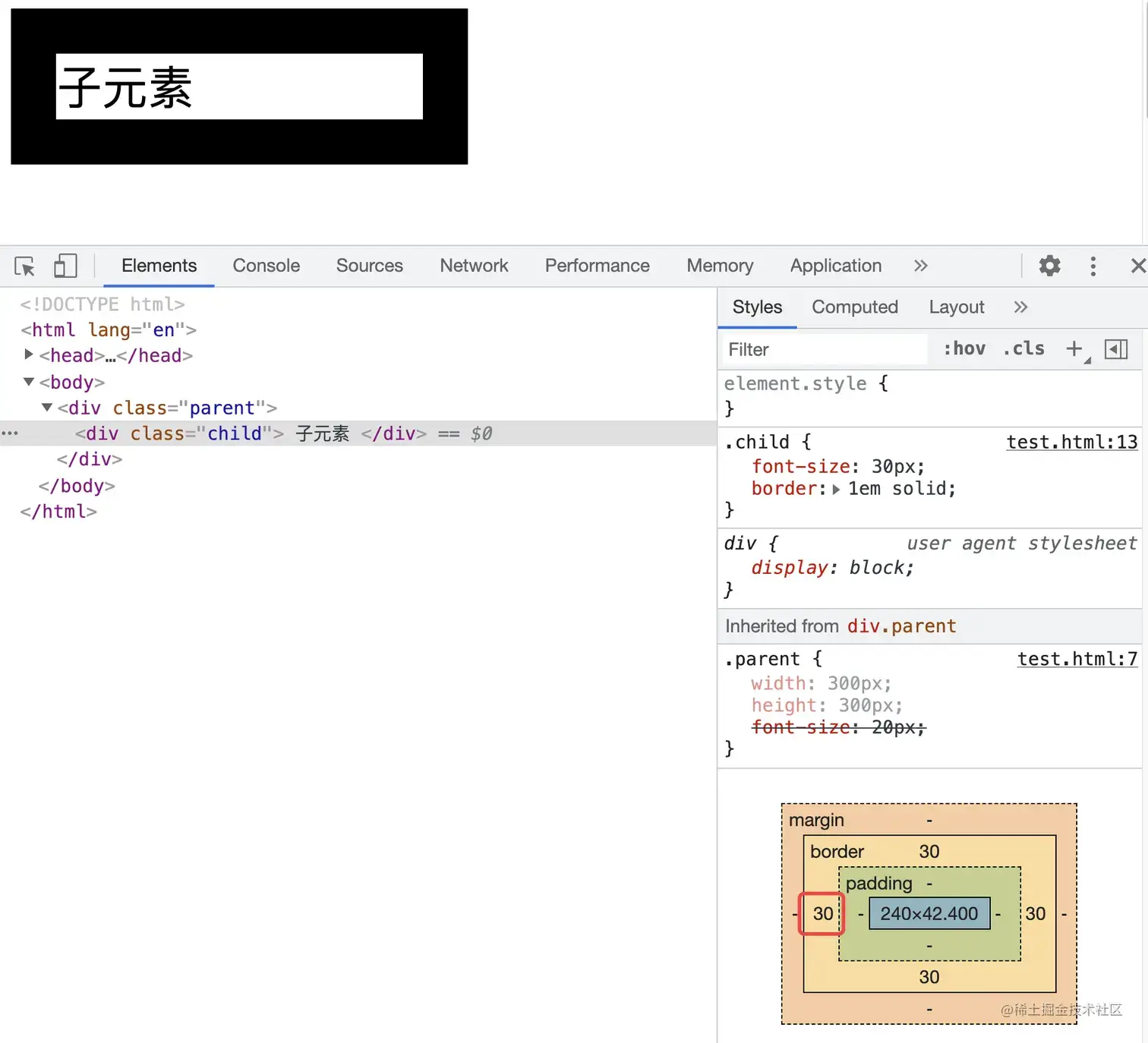
Task: Open the Computed tab
Action: tap(855, 307)
